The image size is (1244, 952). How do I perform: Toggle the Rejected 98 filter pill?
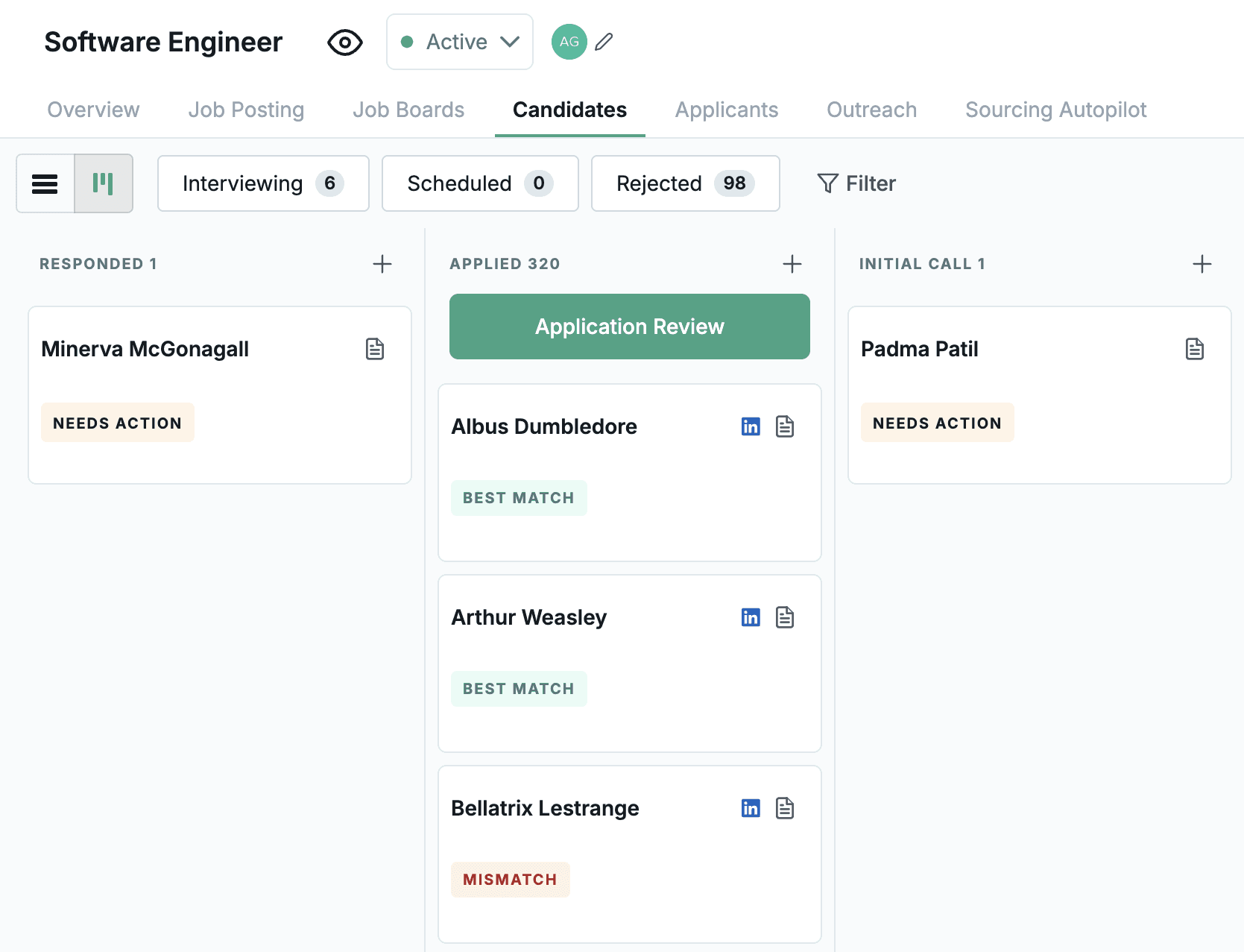click(685, 183)
